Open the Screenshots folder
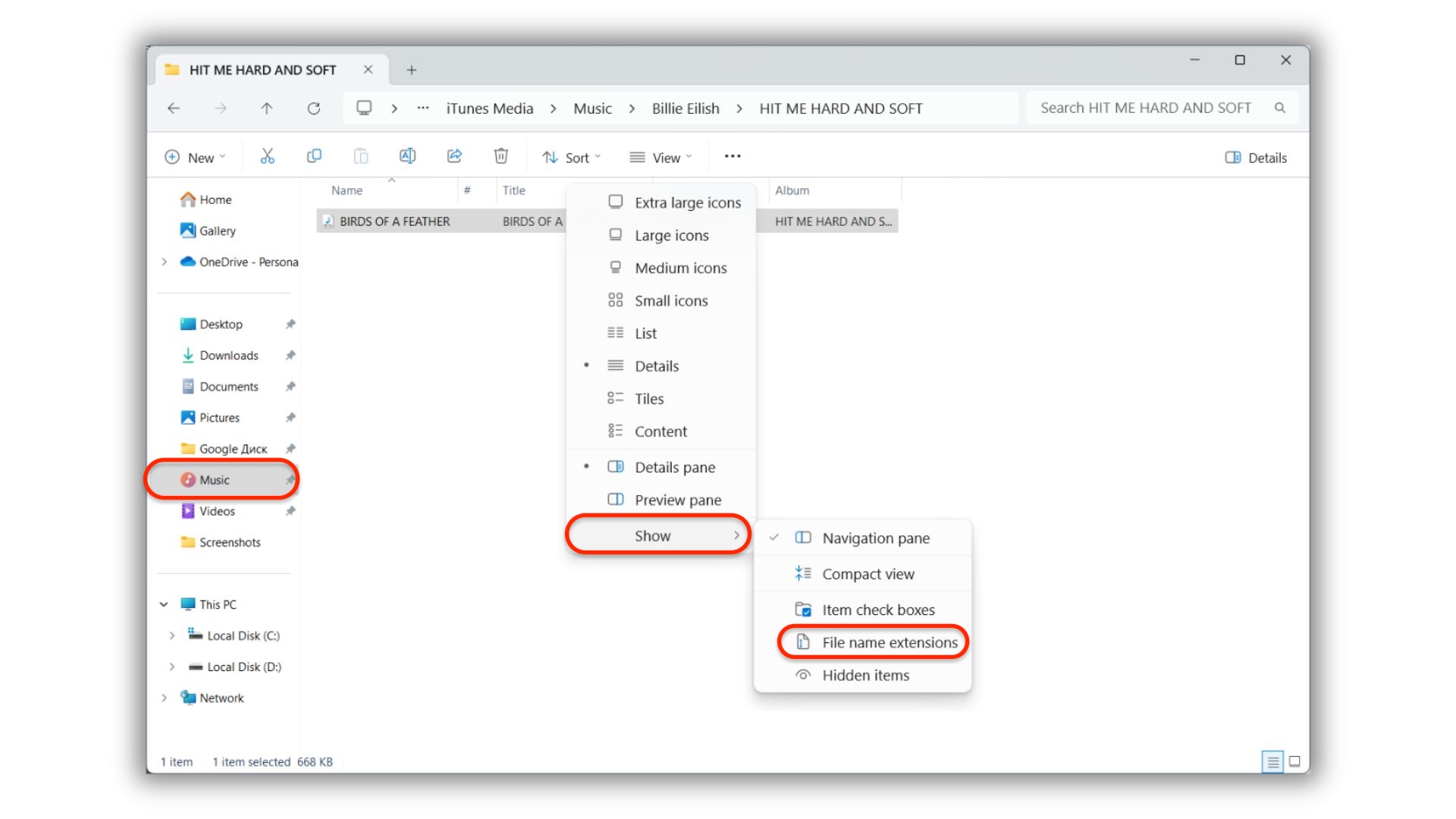The height and width of the screenshot is (819, 1456). 230,542
